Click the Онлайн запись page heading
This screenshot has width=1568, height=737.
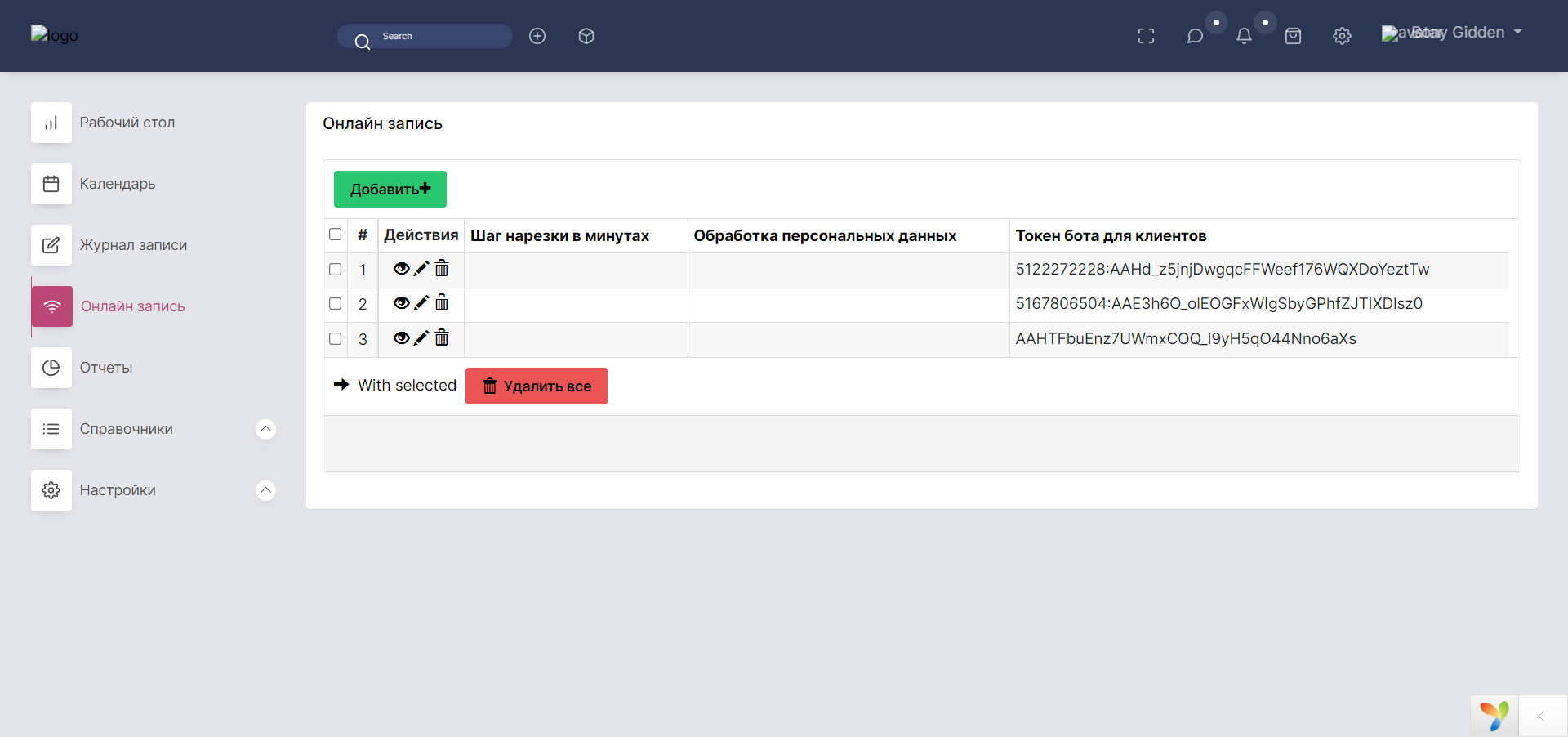coord(382,123)
